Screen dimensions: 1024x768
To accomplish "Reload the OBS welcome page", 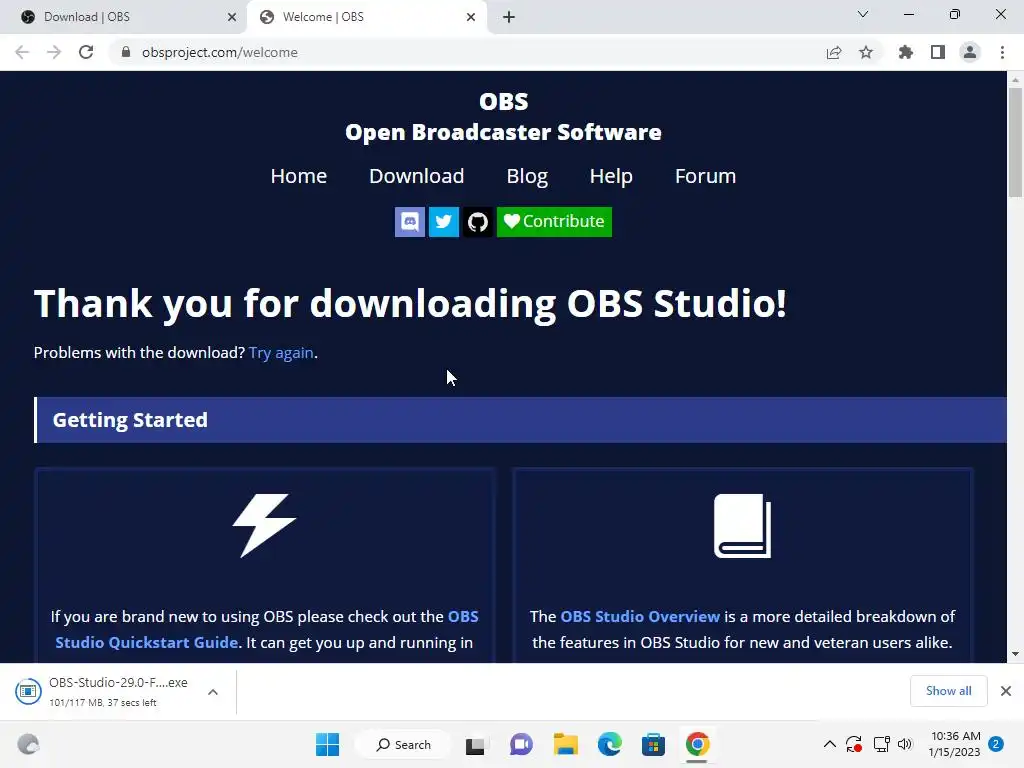I will 86,52.
